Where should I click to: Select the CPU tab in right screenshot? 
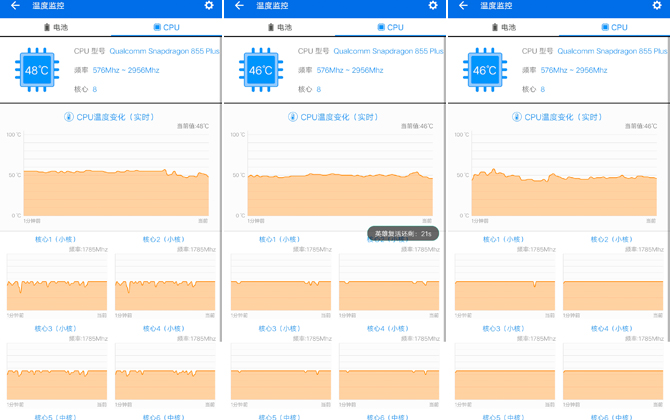(614, 27)
